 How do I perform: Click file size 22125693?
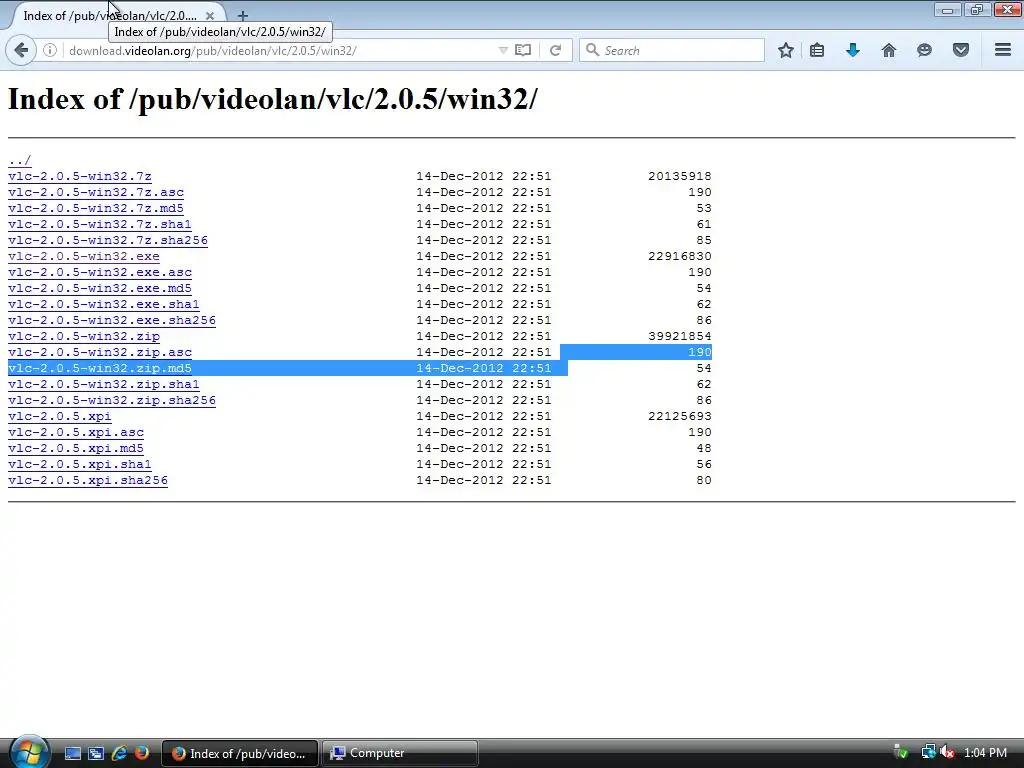pyautogui.click(x=679, y=416)
